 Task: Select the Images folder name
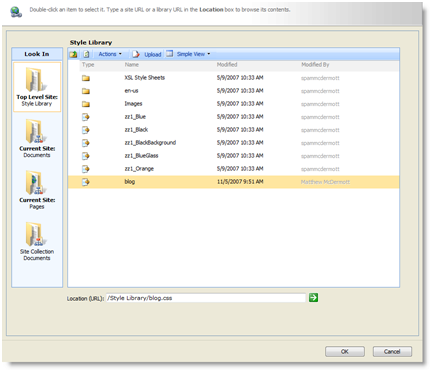click(133, 104)
